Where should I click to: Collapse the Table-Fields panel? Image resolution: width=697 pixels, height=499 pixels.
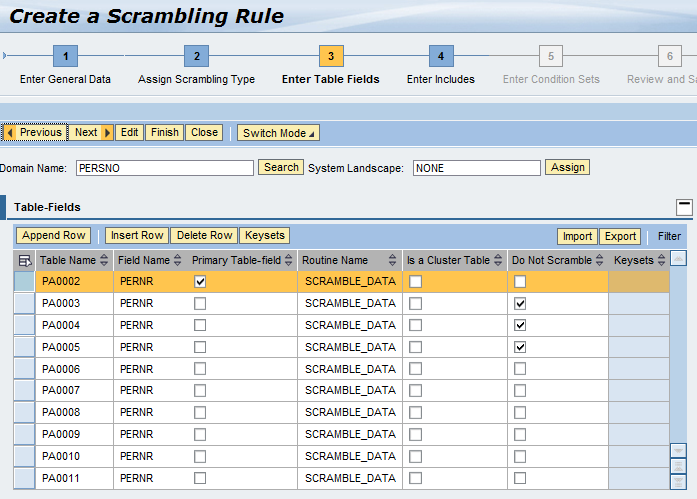pyautogui.click(x=684, y=207)
